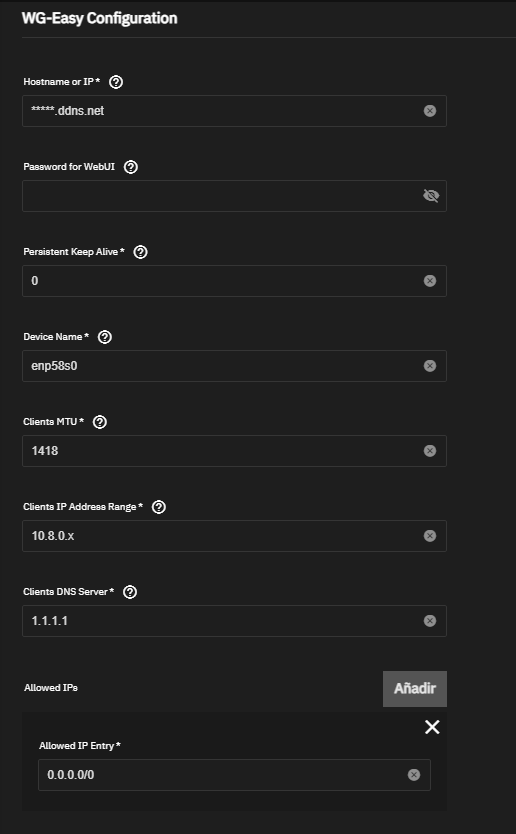This screenshot has width=516, height=834.
Task: Toggle password visibility eye icon
Action: click(431, 196)
